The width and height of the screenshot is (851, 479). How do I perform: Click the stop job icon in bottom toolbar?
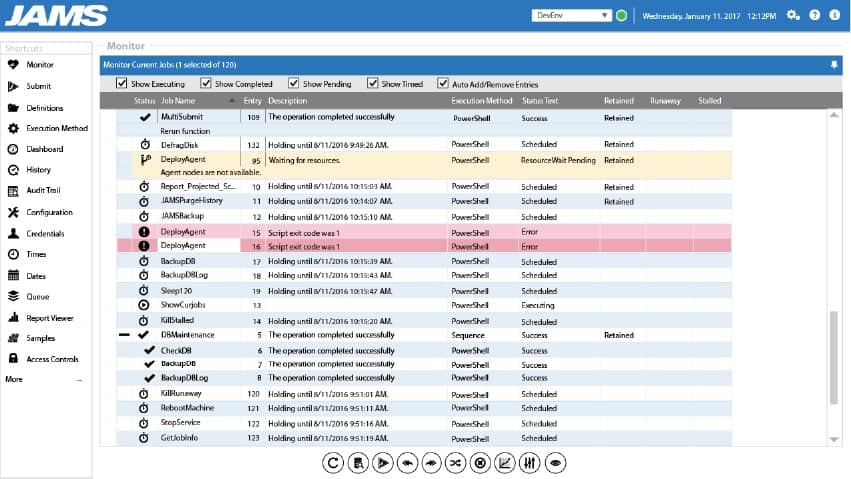[481, 462]
